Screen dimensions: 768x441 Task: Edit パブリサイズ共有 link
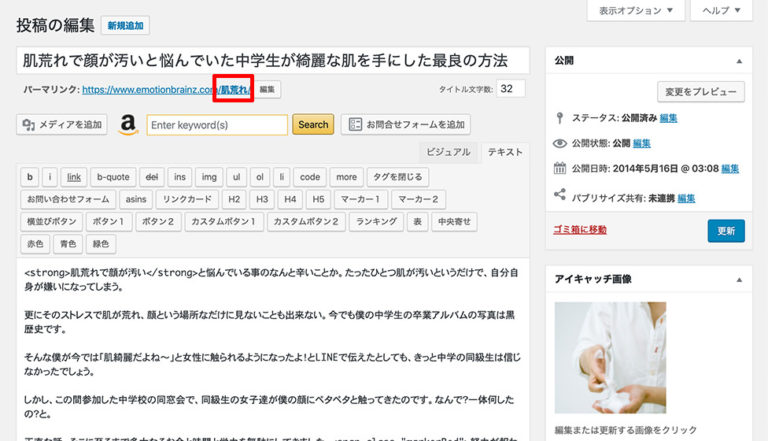tap(686, 198)
